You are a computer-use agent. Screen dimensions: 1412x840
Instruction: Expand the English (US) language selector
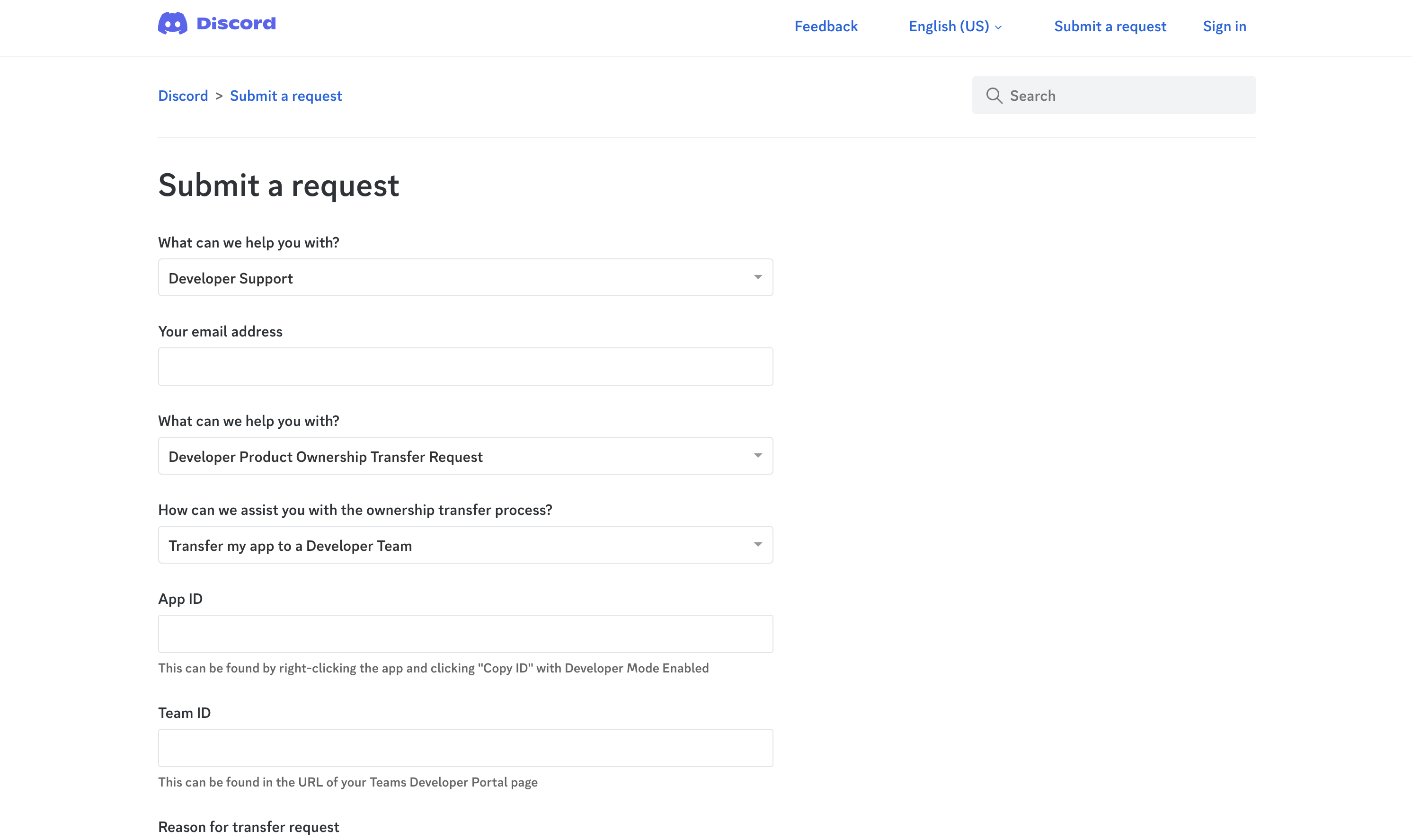coord(955,26)
